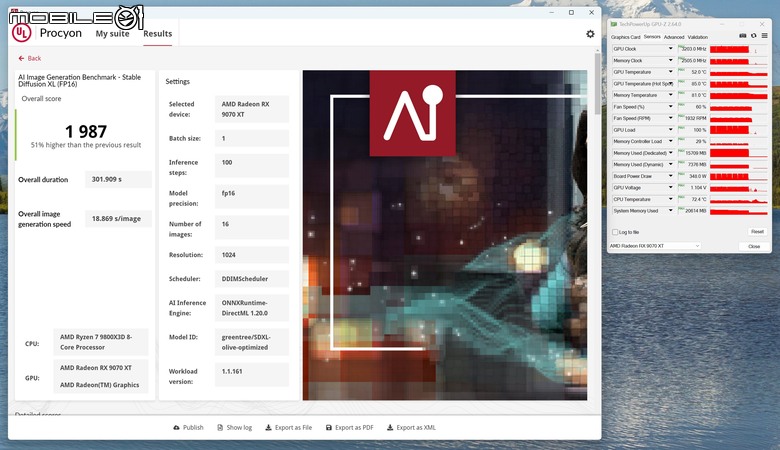Viewport: 780px width, 450px height.
Task: Open Procyon settings gear
Action: tap(590, 34)
